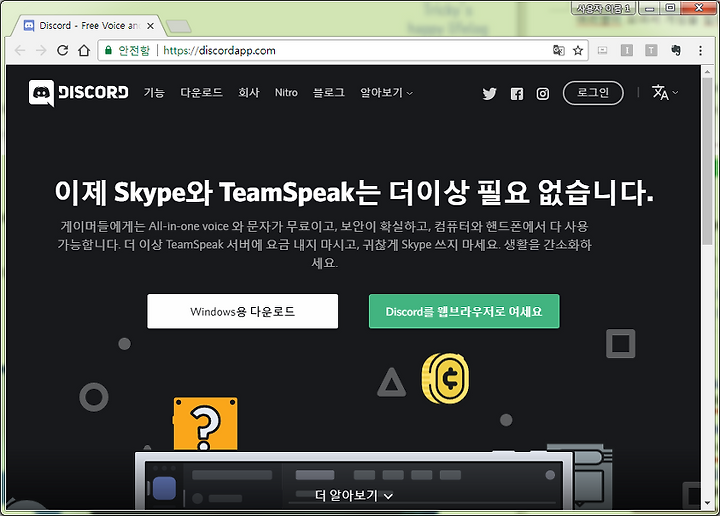Viewport: 720px width, 516px height.
Task: Click Discord를 웹브라우저로 여세요 button
Action: [x=464, y=311]
